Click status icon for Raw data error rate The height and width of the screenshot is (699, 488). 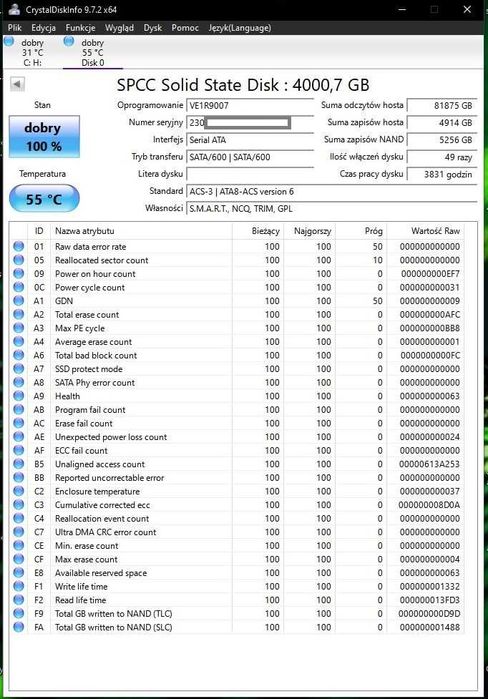[x=19, y=246]
